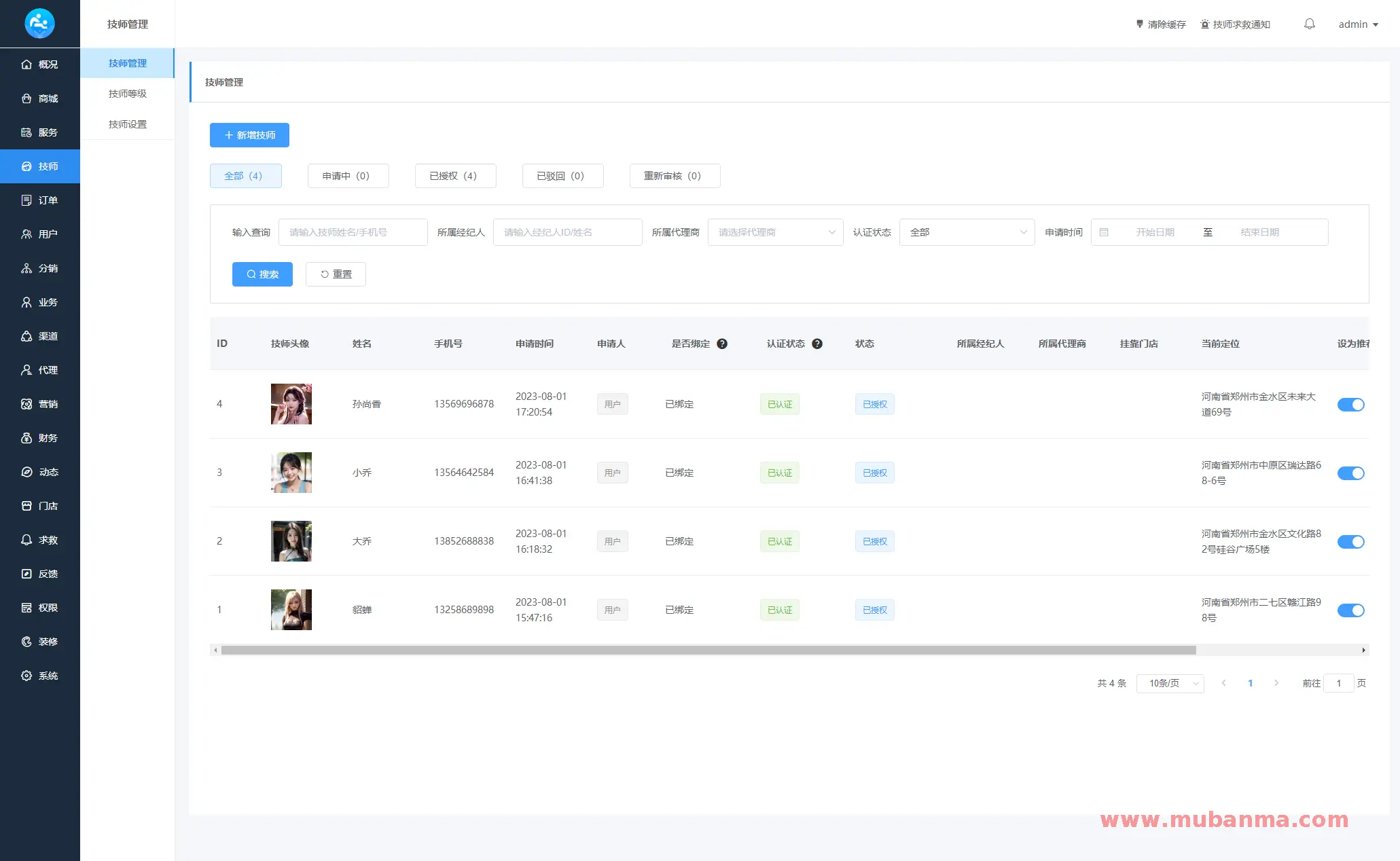Open the 订单 orders sidebar icon
This screenshot has width=1400, height=861.
[x=26, y=200]
